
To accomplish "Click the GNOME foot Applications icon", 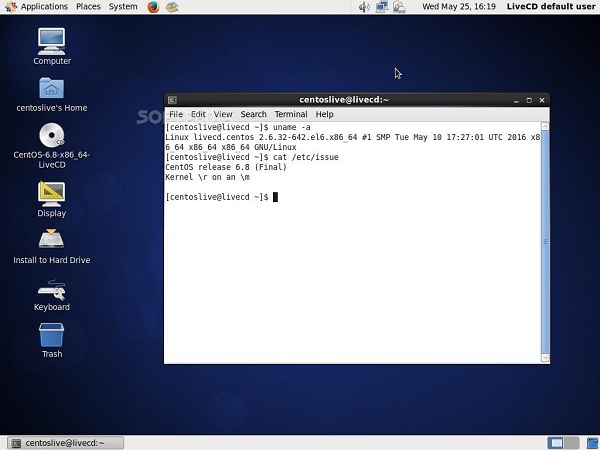I will pyautogui.click(x=11, y=7).
